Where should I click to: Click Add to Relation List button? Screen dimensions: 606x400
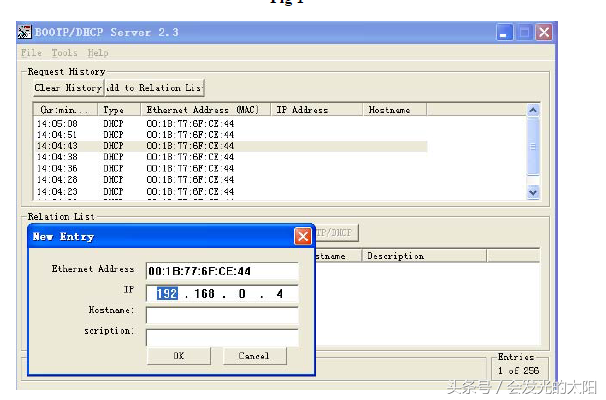coord(155,88)
